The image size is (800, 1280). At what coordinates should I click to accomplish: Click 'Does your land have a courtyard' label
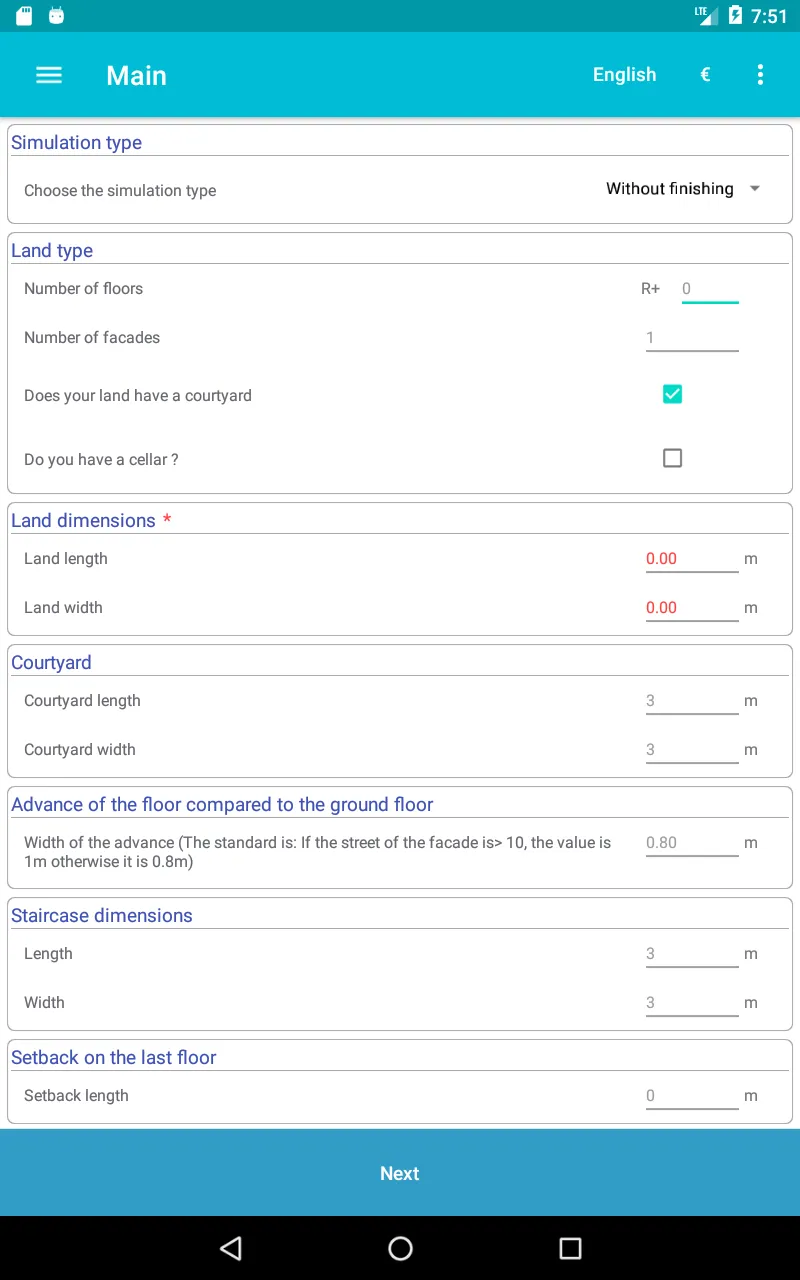click(x=138, y=396)
